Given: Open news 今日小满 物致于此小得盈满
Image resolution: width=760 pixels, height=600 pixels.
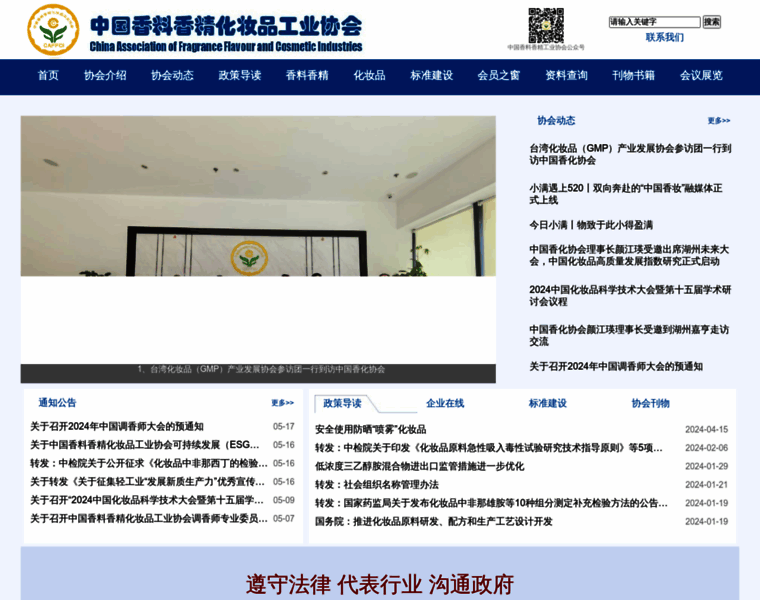Looking at the screenshot, I should [x=591, y=225].
